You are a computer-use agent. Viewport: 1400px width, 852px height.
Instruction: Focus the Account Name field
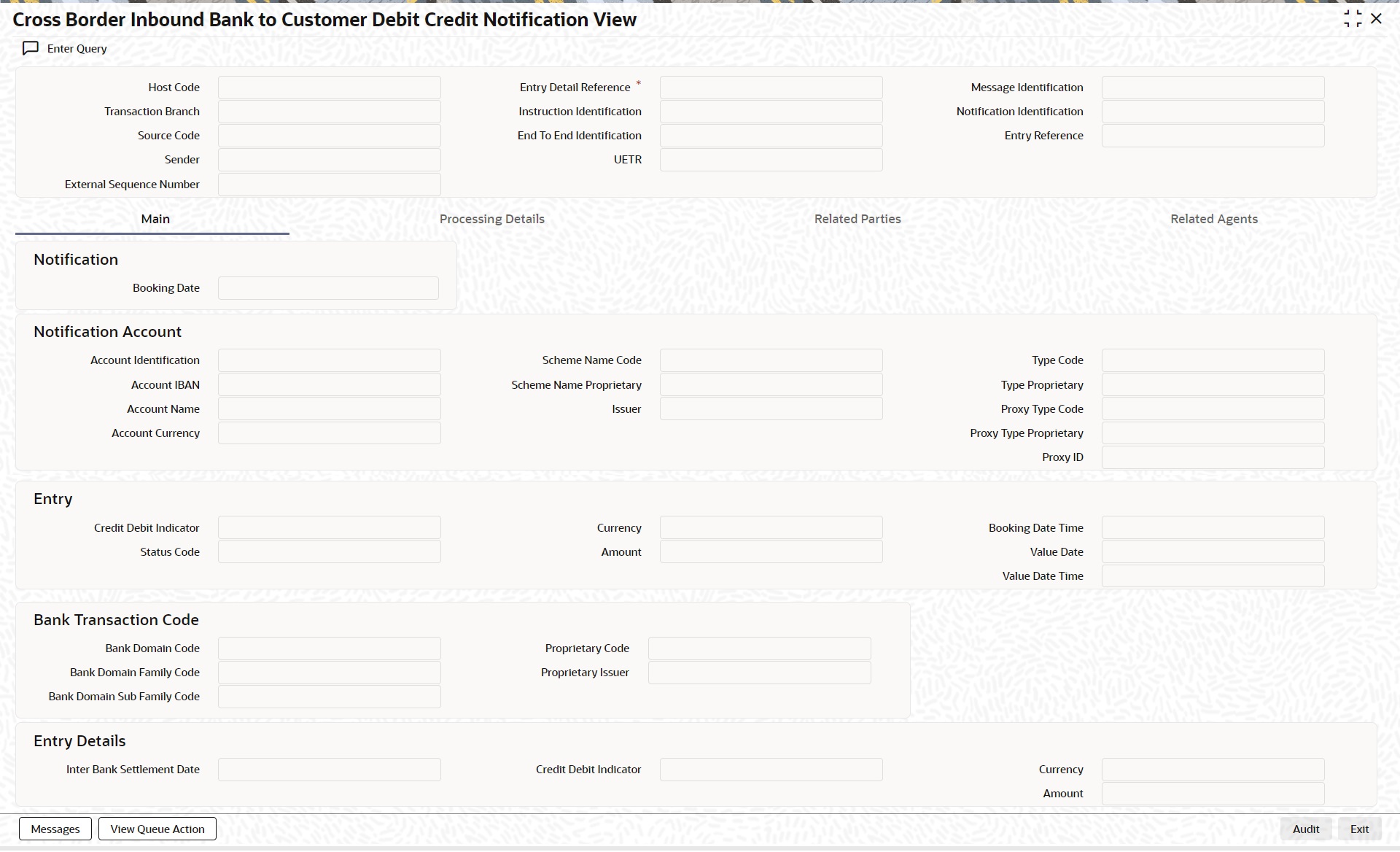(330, 409)
